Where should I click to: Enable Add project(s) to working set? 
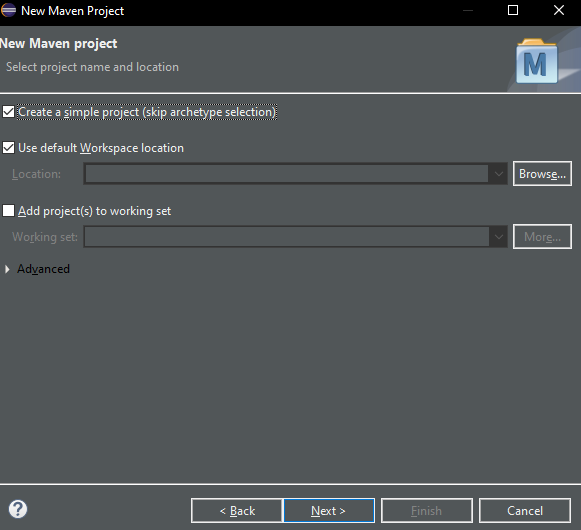coord(9,211)
